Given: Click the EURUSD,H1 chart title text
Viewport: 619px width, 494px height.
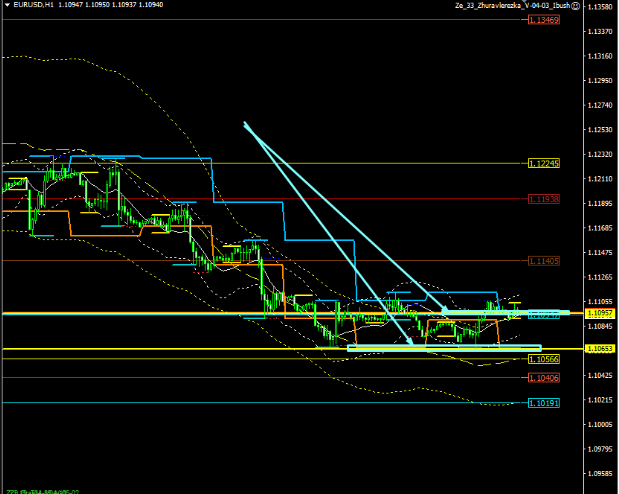Looking at the screenshot, I should coord(29,6).
